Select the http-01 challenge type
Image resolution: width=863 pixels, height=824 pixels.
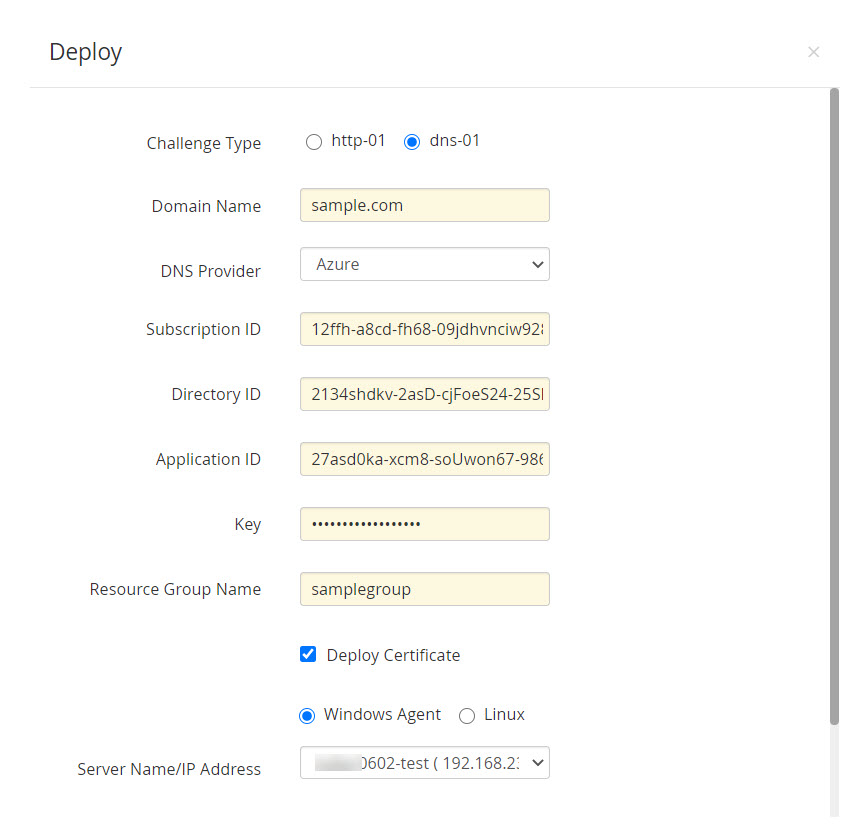[314, 142]
